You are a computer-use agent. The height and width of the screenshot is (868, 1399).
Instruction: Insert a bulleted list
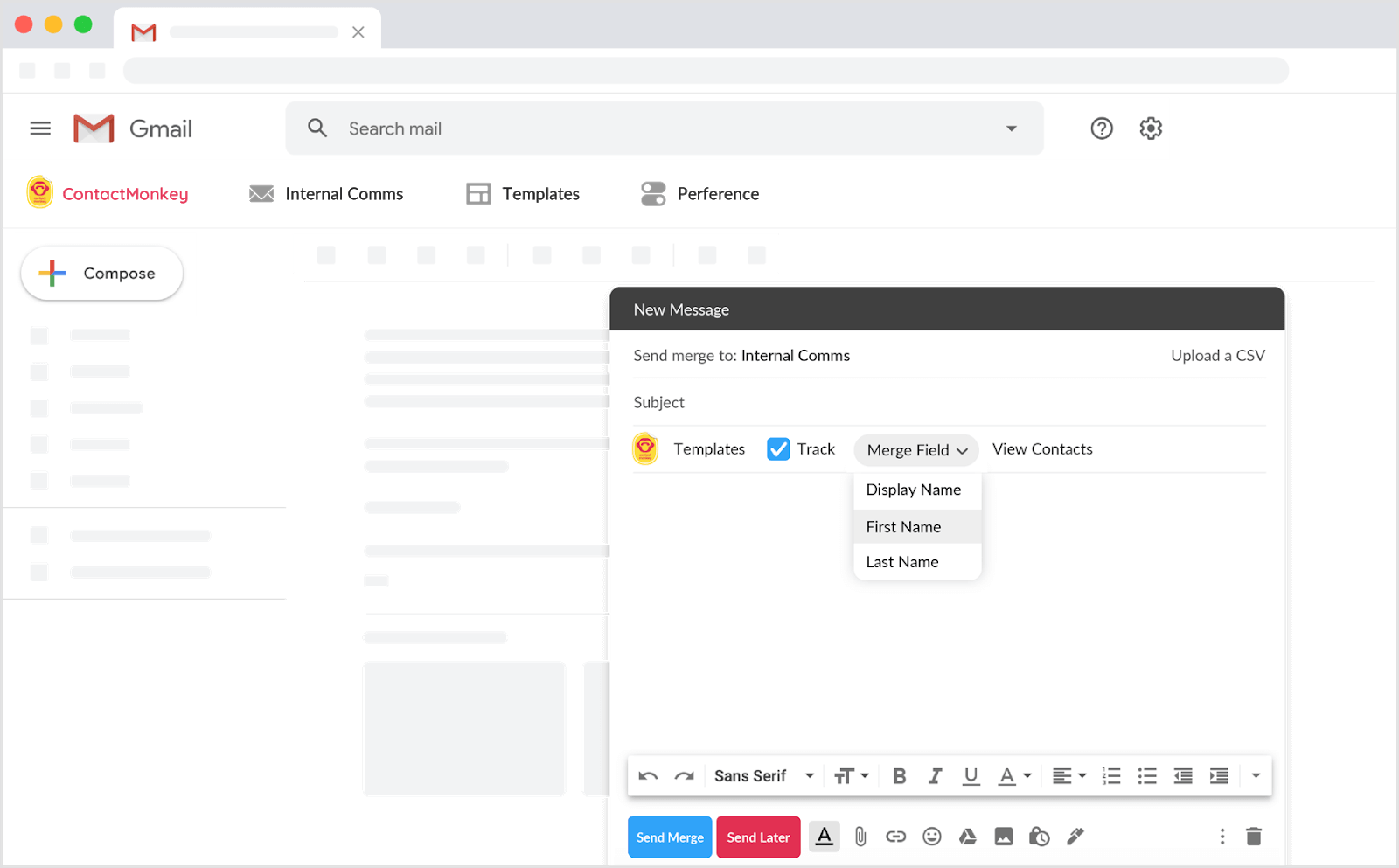[1147, 776]
